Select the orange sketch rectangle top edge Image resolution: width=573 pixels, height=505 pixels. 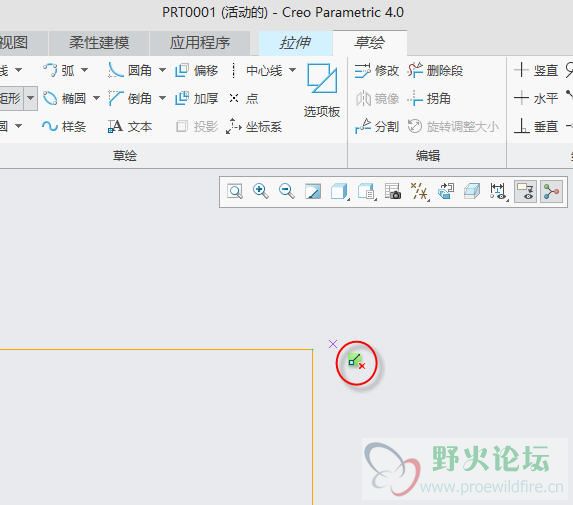coord(156,350)
